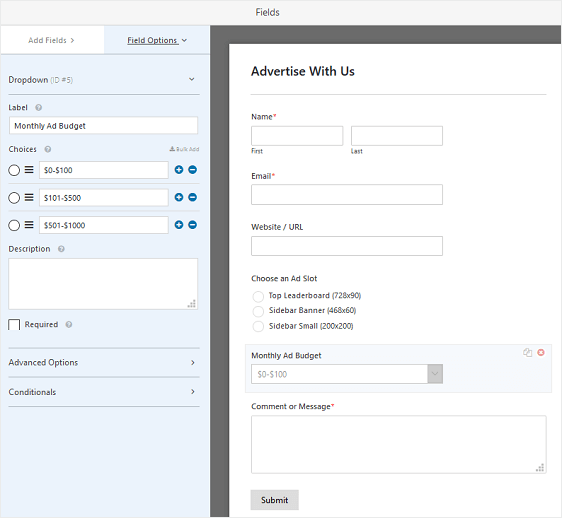Enable the Required checkbox

[14, 325]
